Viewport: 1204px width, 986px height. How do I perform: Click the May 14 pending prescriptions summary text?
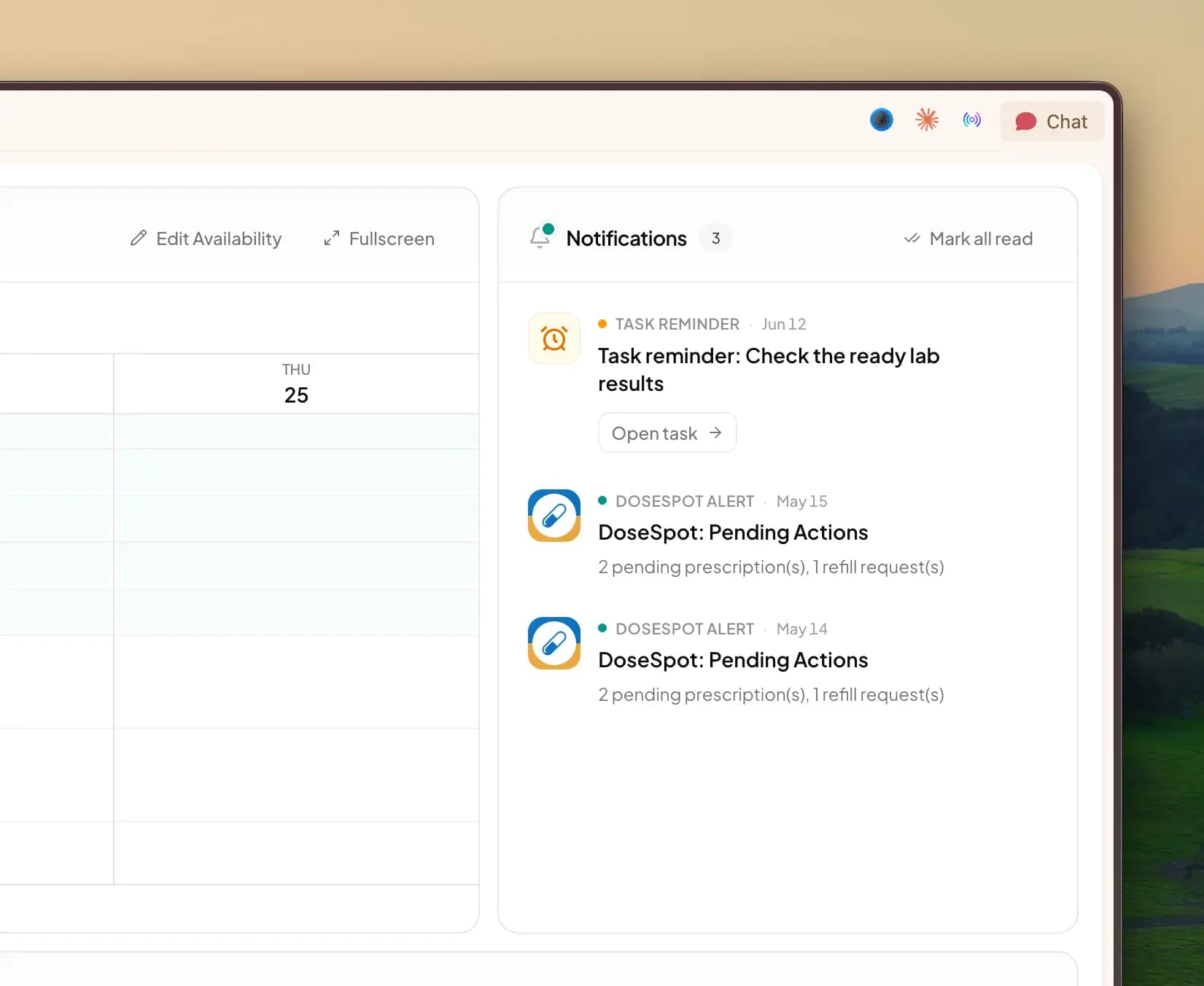[x=771, y=695]
